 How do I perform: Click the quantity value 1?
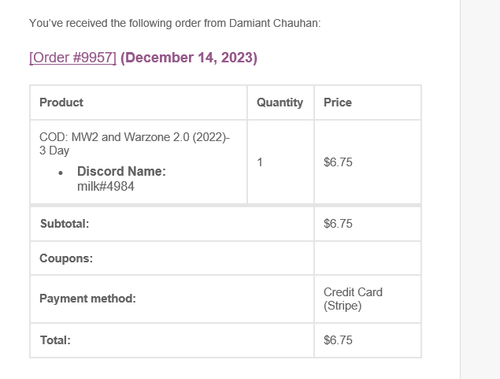coord(260,162)
